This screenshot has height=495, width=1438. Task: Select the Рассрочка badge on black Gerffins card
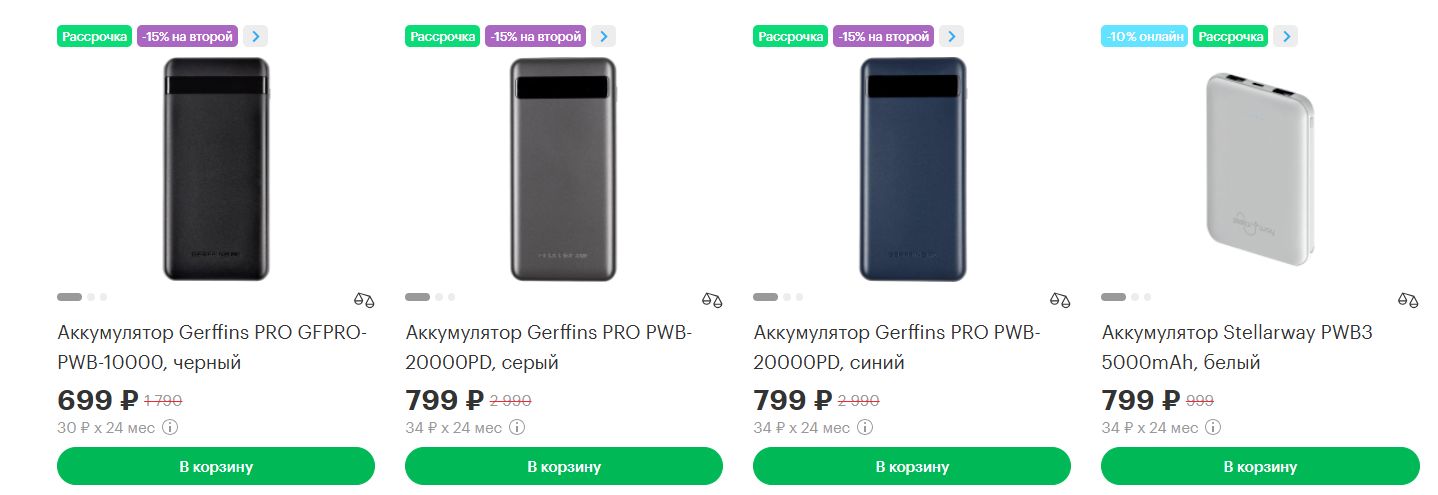(x=95, y=37)
